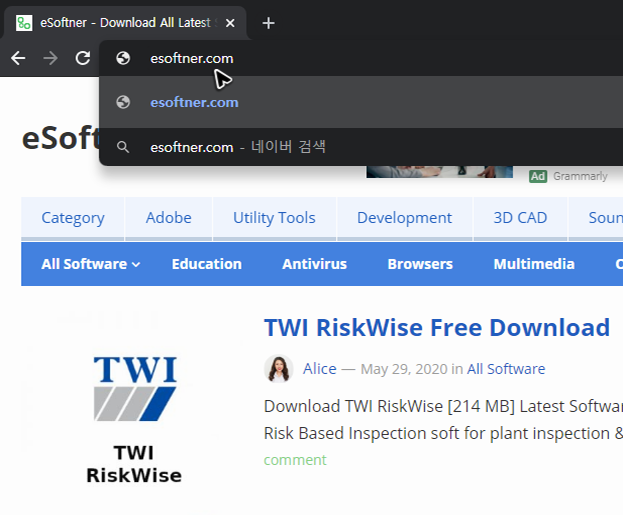Screen dimensions: 623x515
Task: Click the browser back arrow
Action: pos(18,58)
